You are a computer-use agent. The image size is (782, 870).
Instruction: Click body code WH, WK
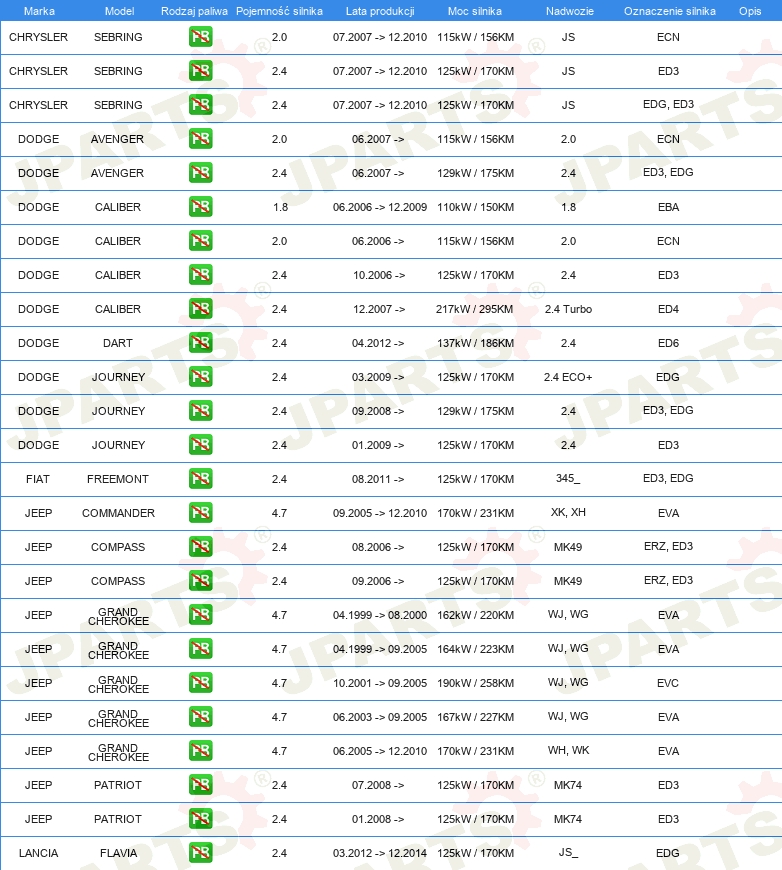[568, 750]
